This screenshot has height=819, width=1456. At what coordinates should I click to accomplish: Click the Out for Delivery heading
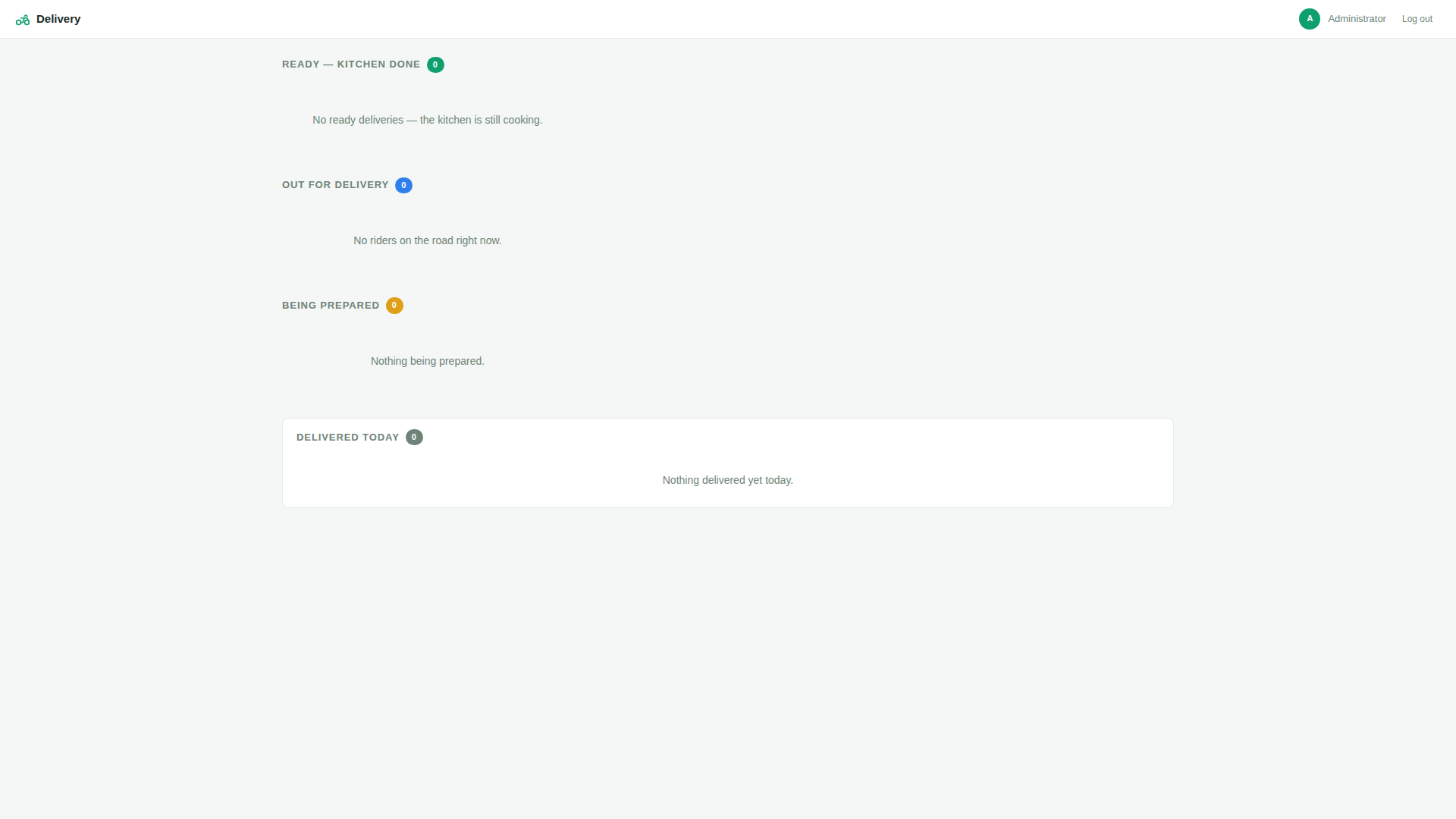[x=335, y=185]
